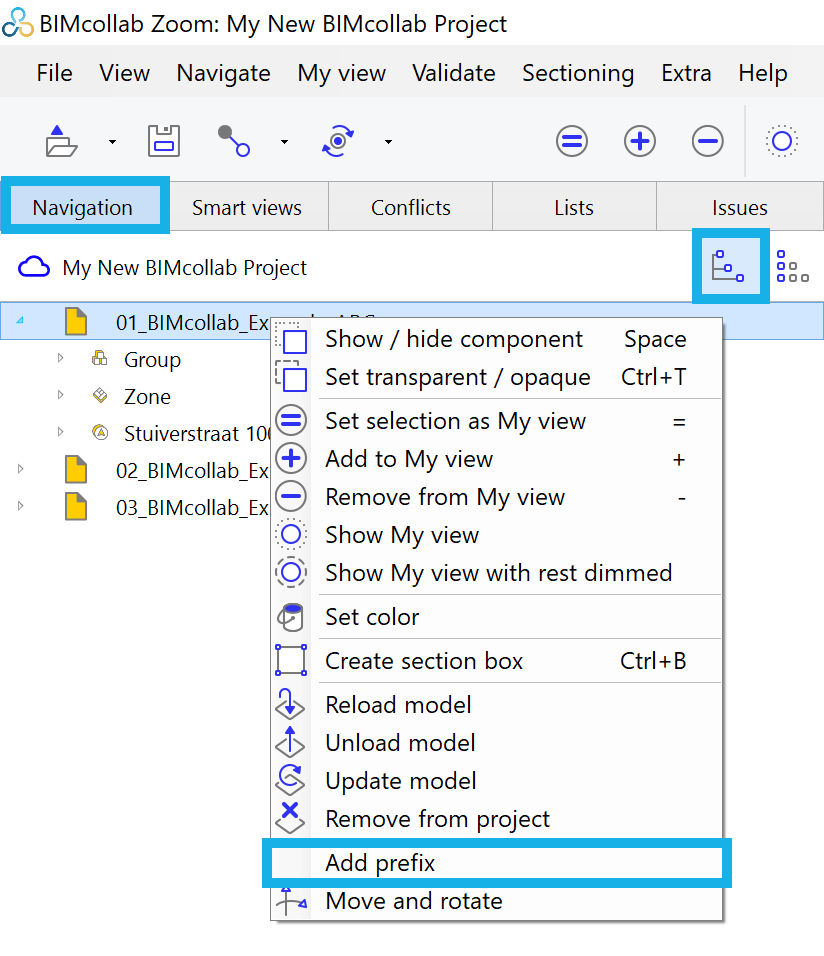Open the Navigate menu
Screen dimensions: 824x956
(223, 73)
